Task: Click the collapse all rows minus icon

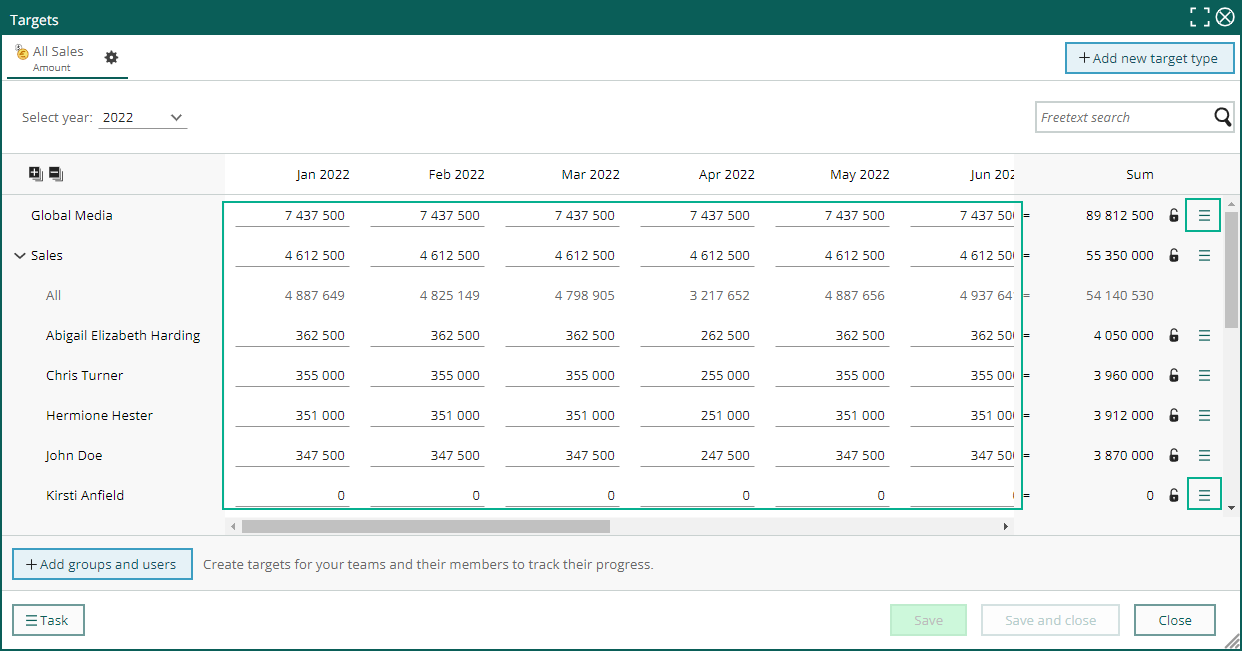Action: 55,174
